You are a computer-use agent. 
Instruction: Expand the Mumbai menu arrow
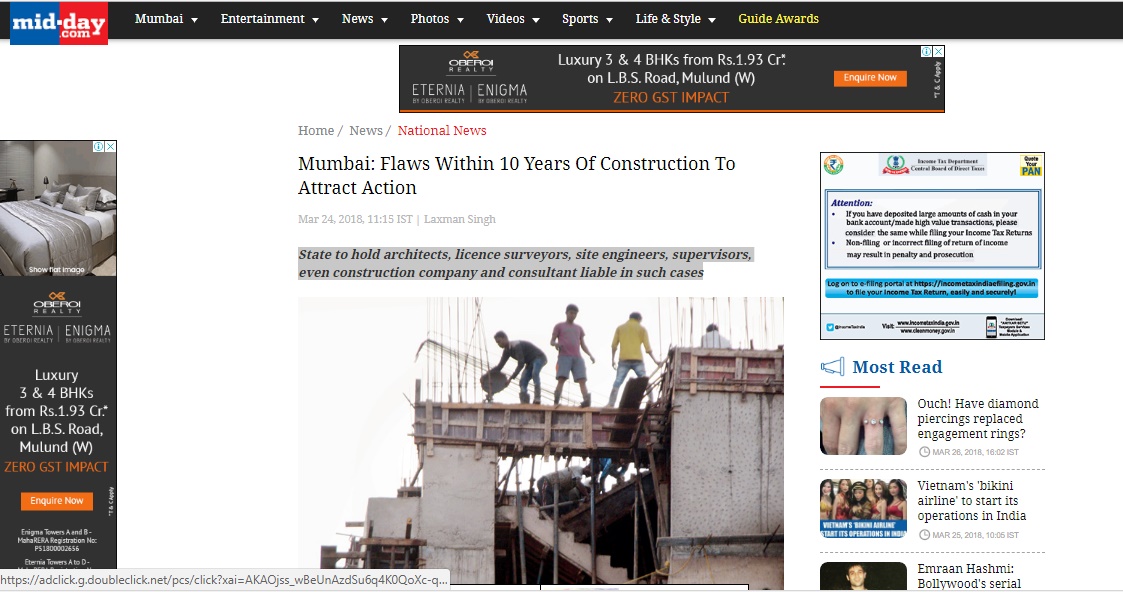coord(194,20)
